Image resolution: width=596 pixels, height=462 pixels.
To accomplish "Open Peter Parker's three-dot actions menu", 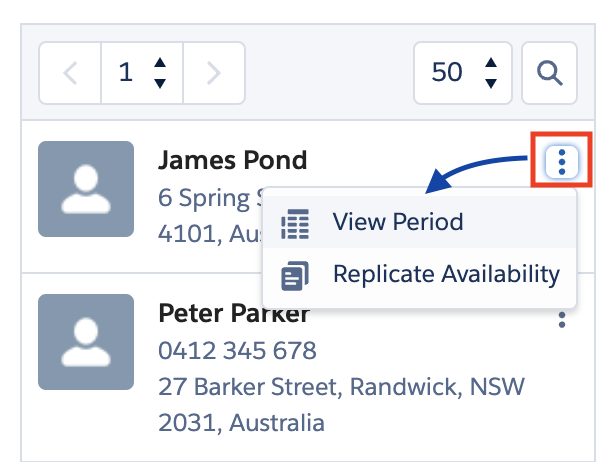I will tap(562, 320).
